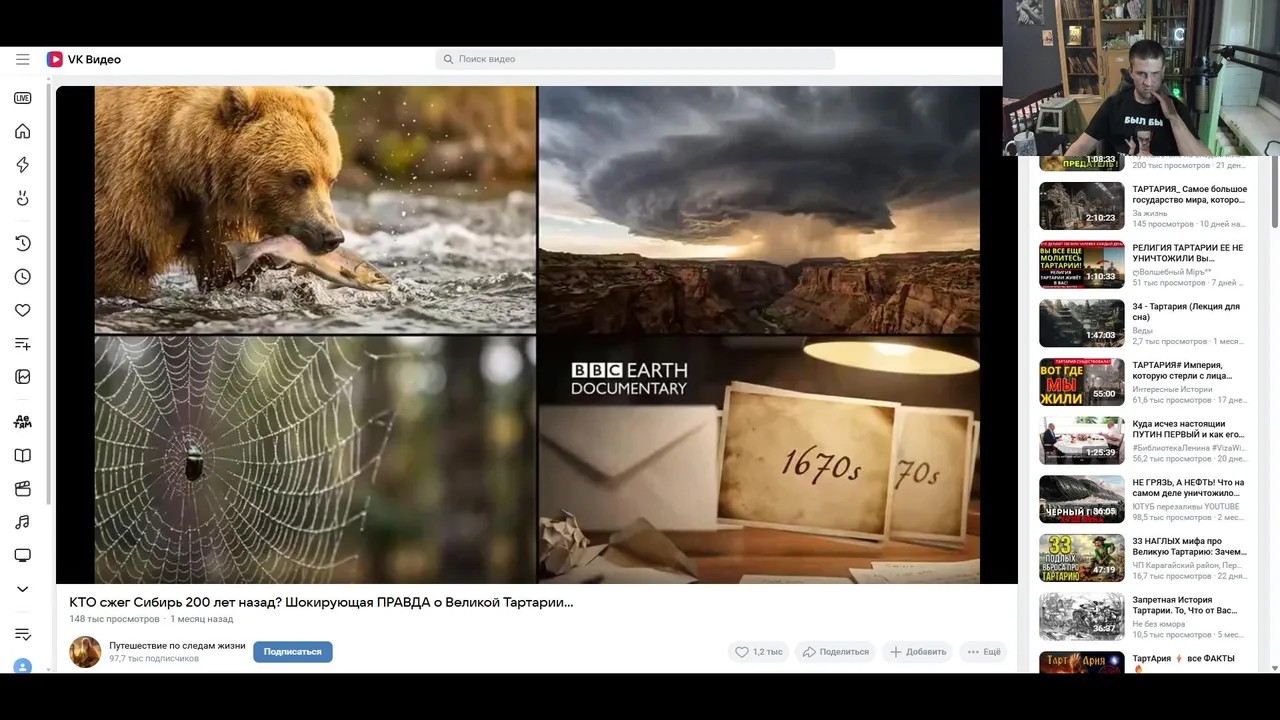Open thumbnail of the 1:08:33 video
The width and height of the screenshot is (1280, 720).
1081,163
